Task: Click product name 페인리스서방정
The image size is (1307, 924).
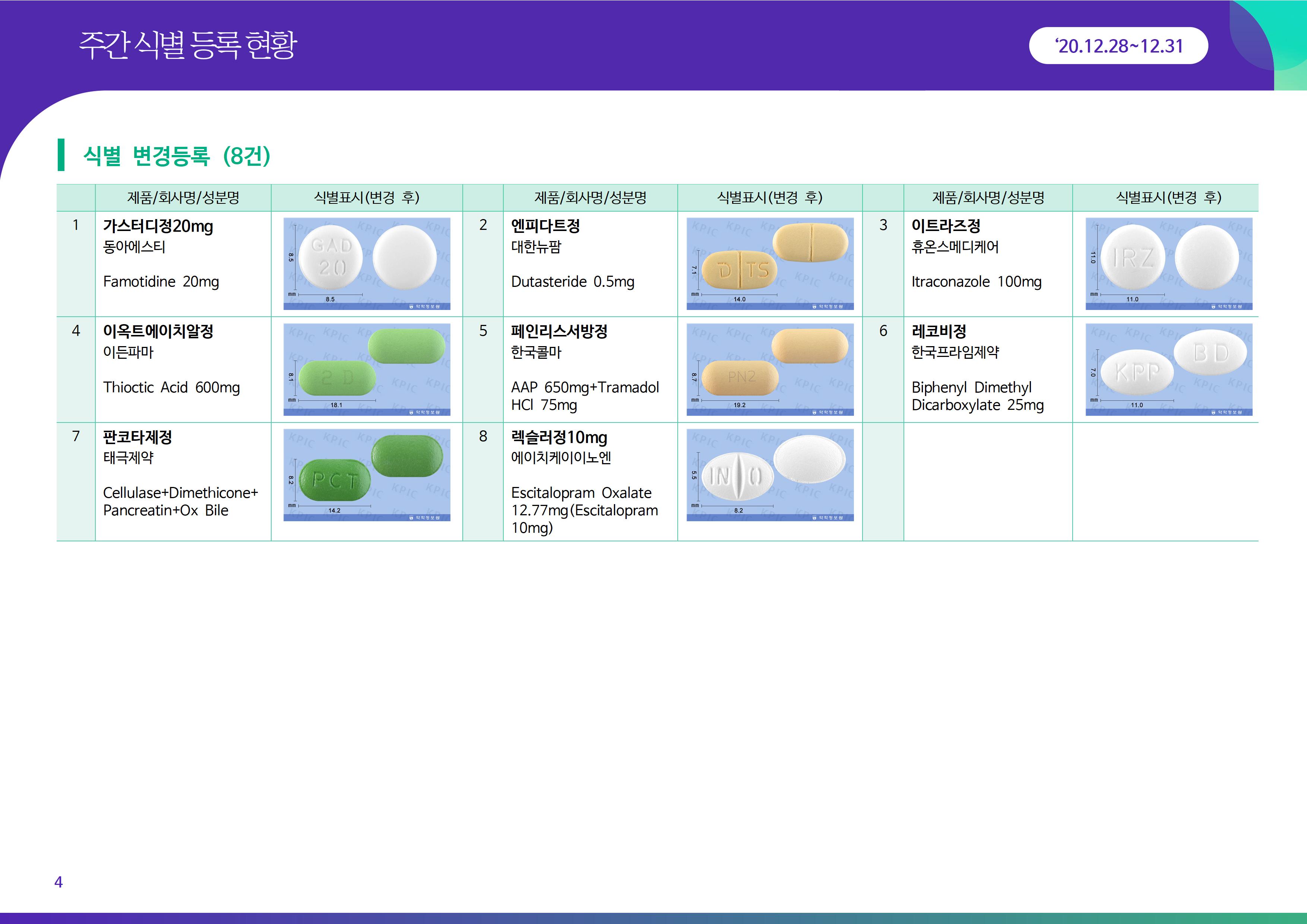Action: (x=559, y=331)
